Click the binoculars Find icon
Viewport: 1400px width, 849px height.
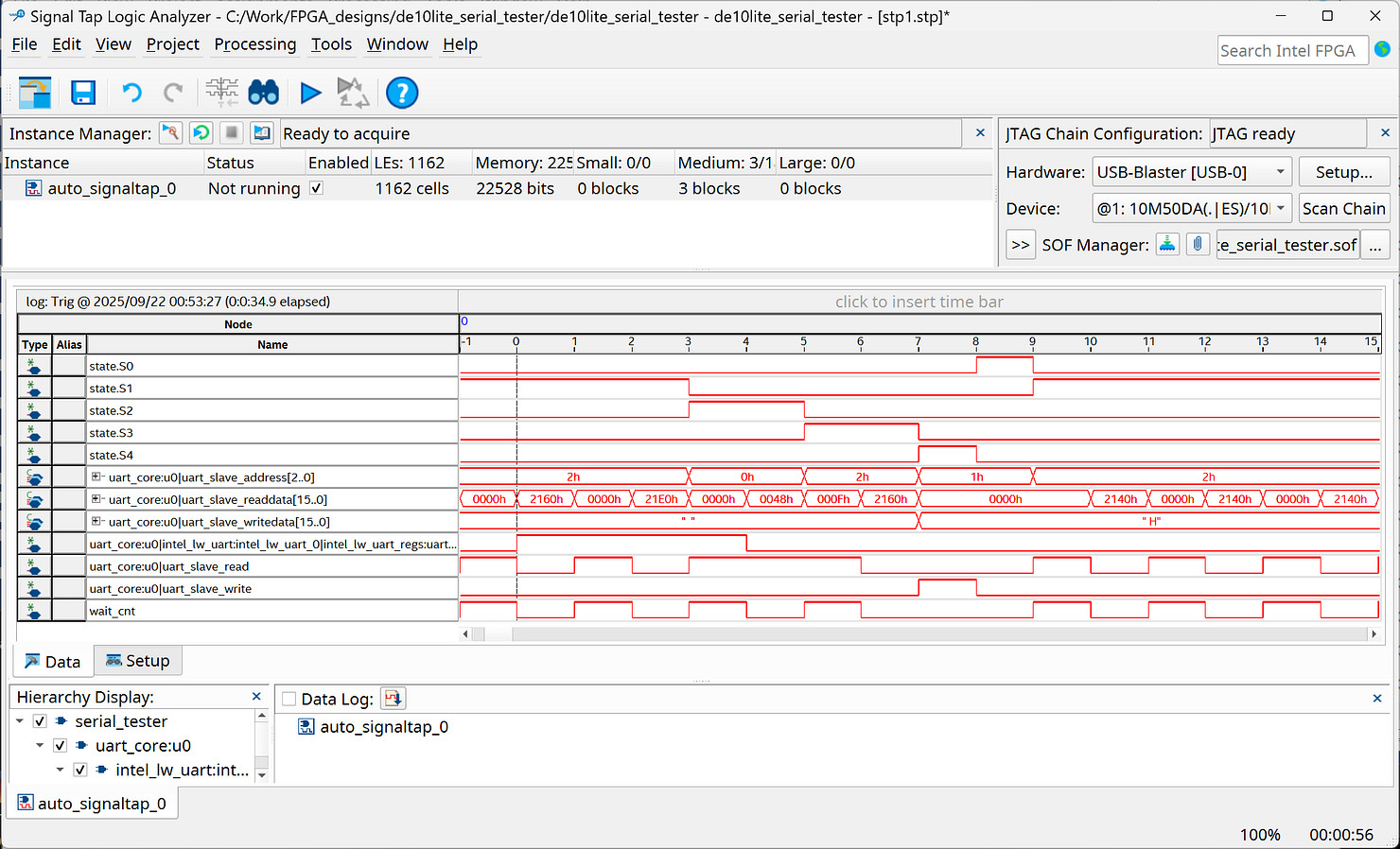coord(263,93)
